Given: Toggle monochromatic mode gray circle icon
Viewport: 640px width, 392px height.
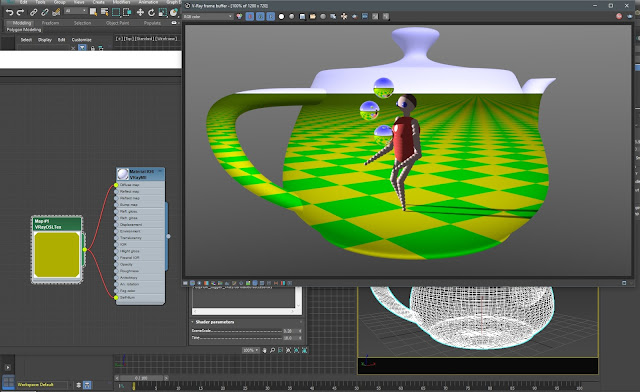Looking at the screenshot, I should (291, 17).
